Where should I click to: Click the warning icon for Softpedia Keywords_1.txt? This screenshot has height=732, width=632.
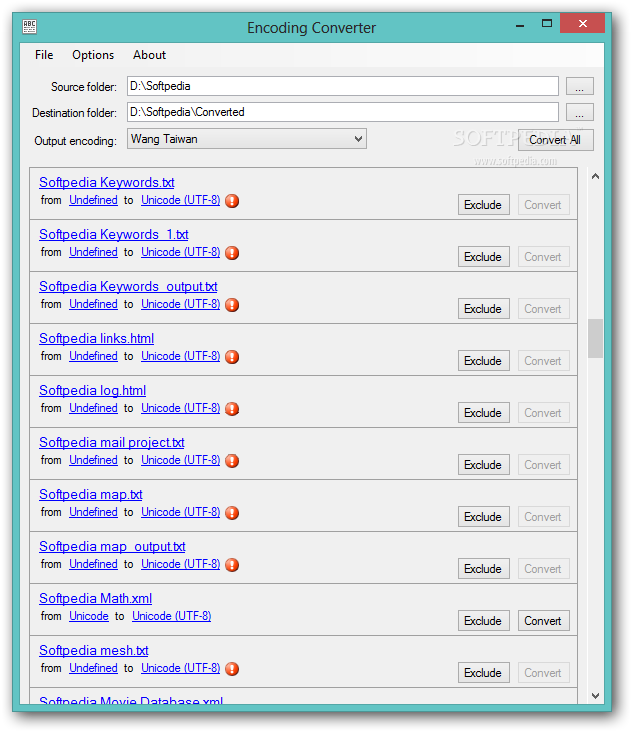(x=232, y=253)
